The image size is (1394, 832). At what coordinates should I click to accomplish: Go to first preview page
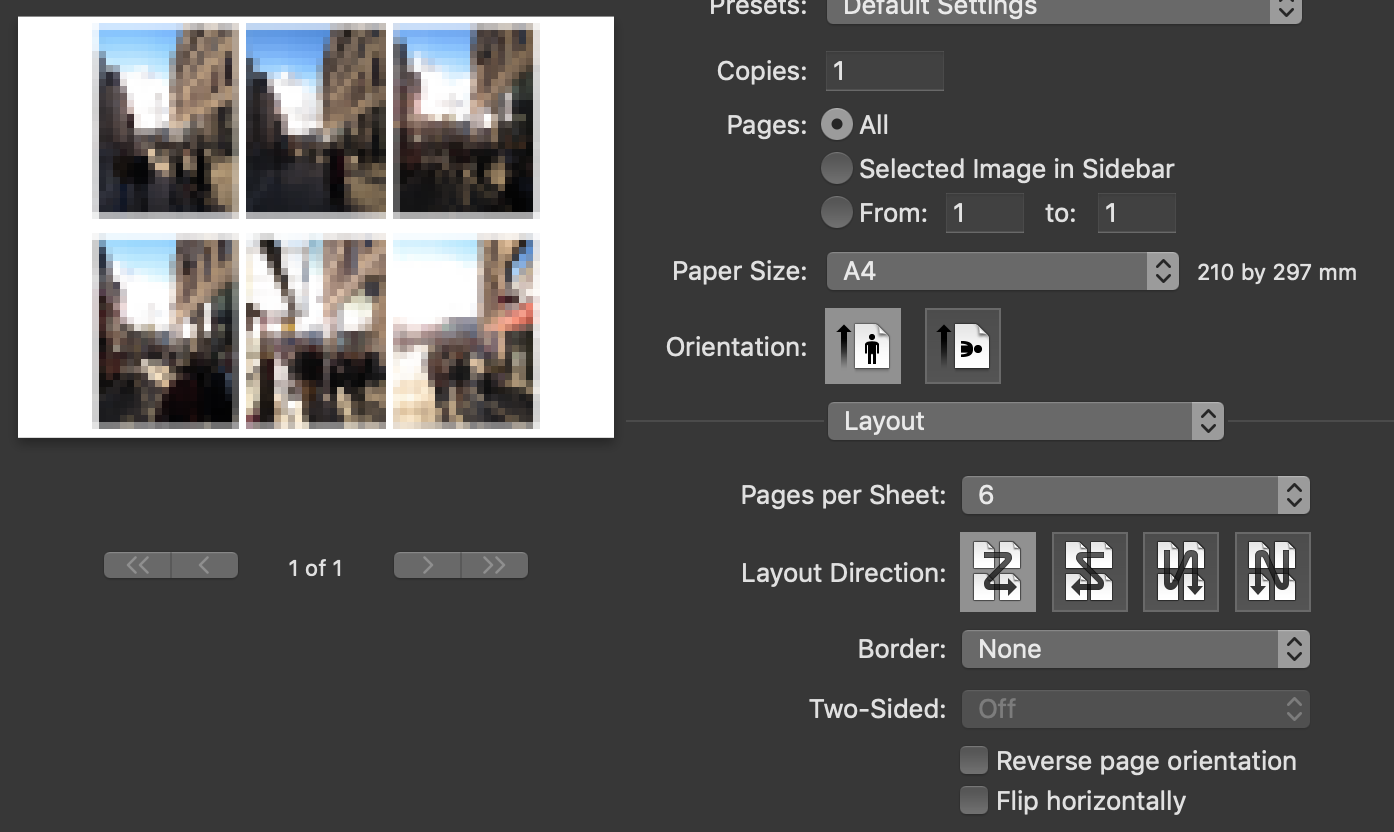pos(137,564)
